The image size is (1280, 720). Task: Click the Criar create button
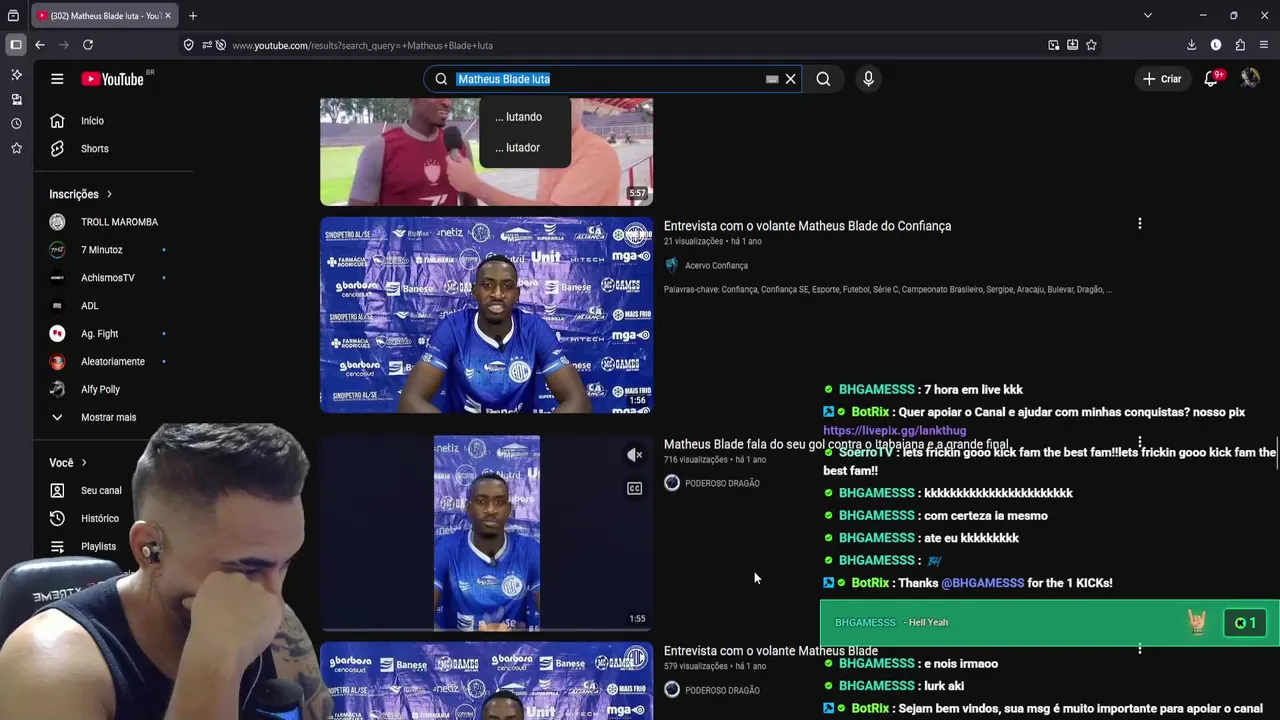(x=1162, y=79)
